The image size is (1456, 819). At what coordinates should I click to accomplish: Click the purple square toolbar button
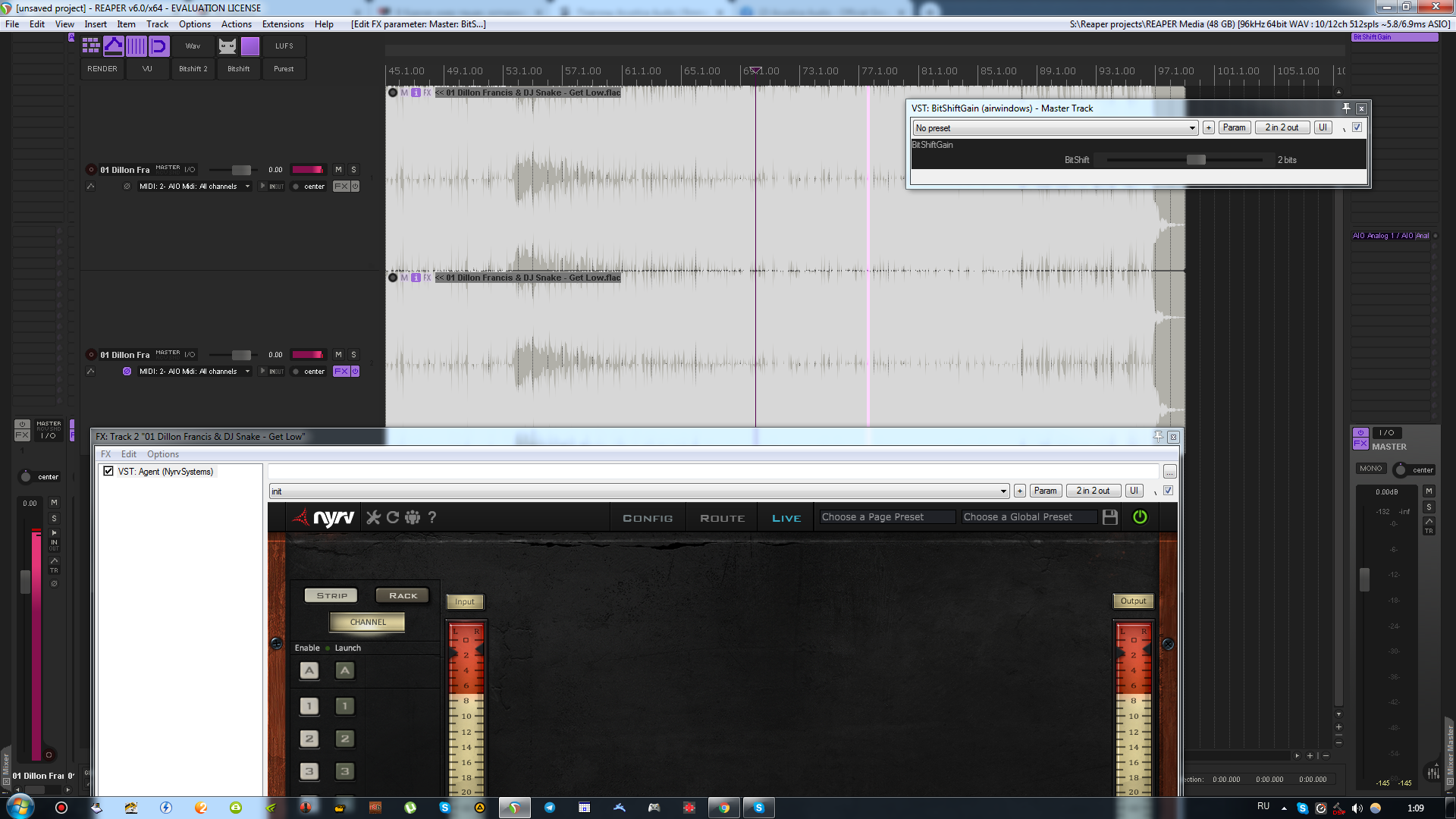pyautogui.click(x=250, y=46)
